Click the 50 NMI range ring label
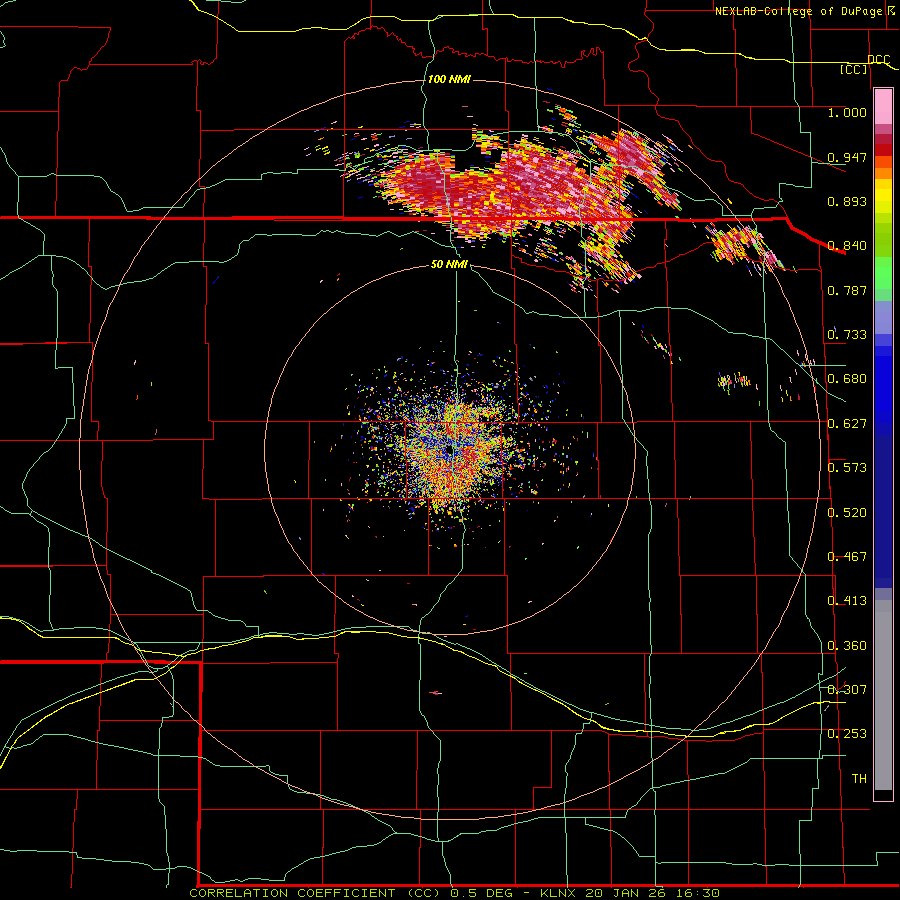 449,265
